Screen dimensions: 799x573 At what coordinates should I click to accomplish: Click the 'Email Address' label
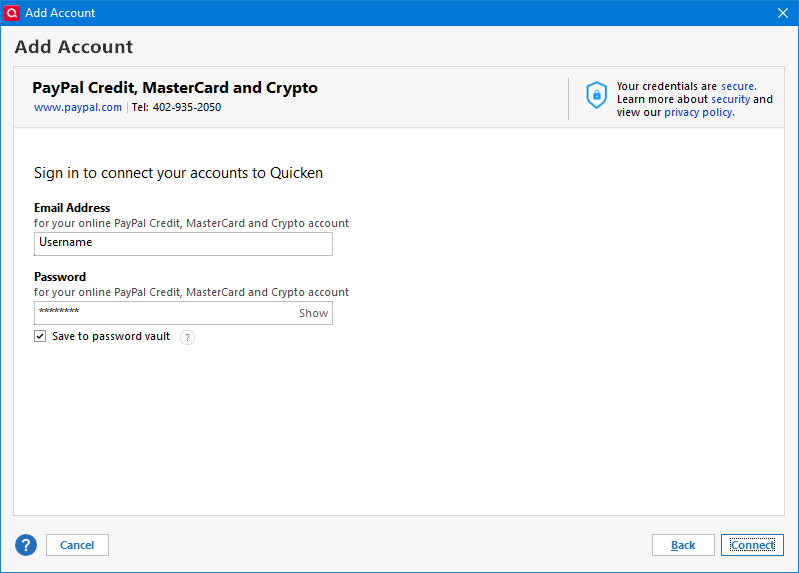point(72,208)
